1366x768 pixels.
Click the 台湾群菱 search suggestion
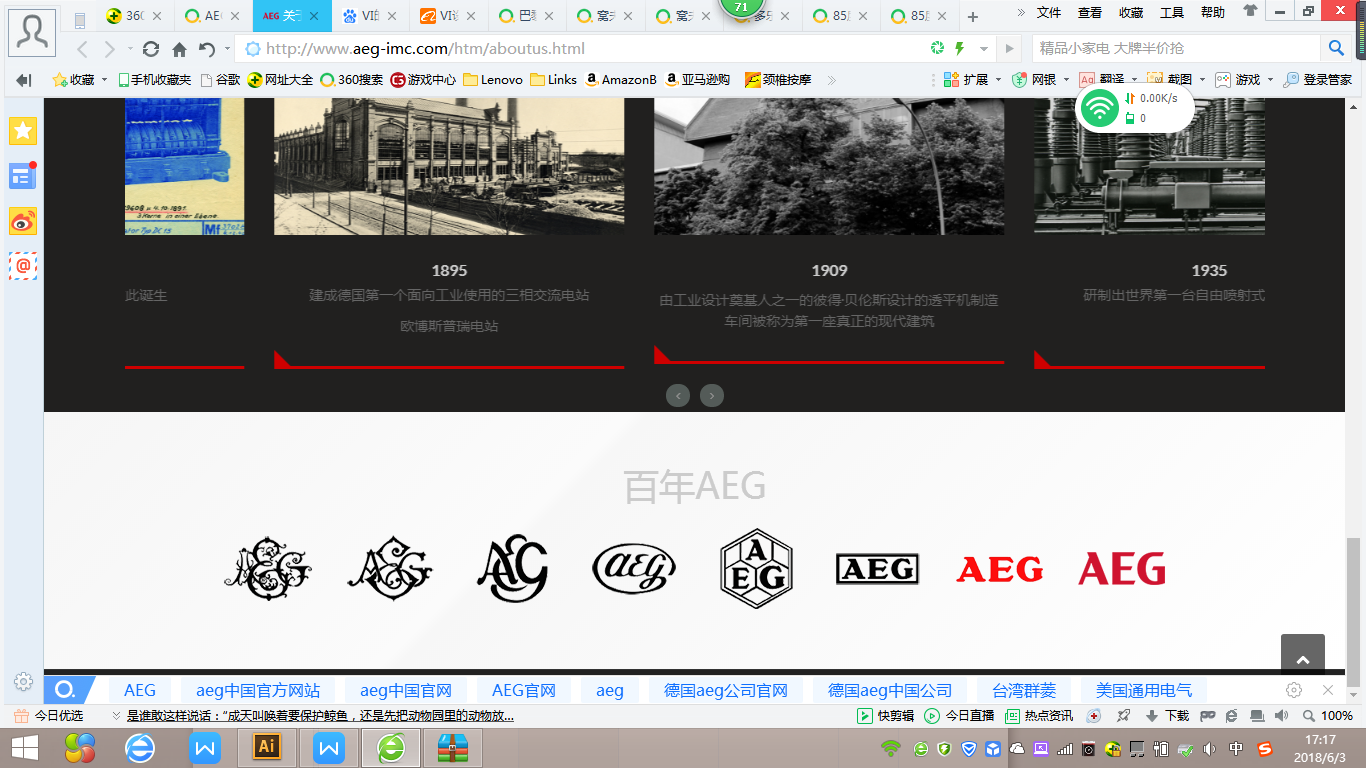(1024, 690)
